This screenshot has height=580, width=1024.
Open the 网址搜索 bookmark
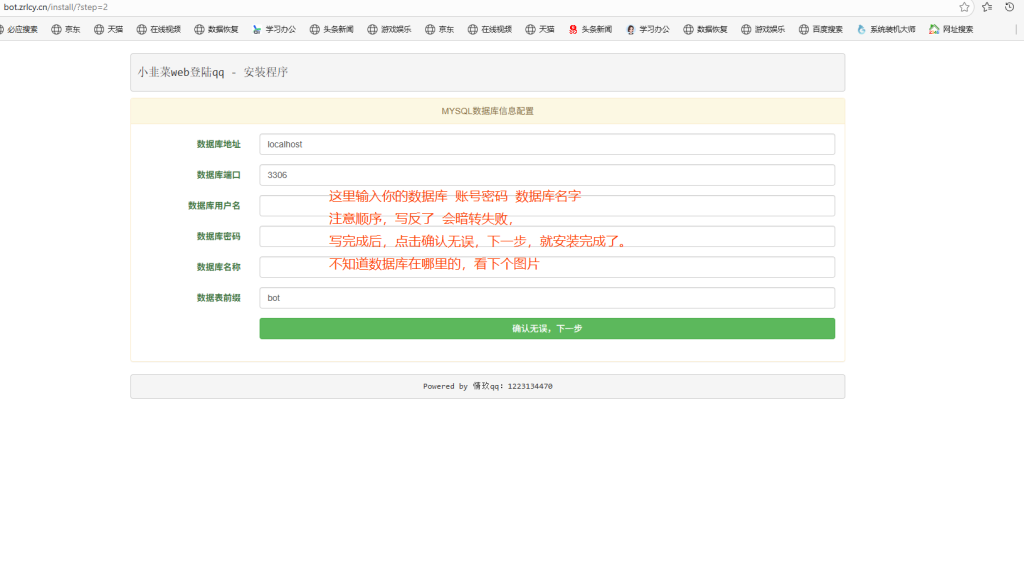(x=950, y=29)
